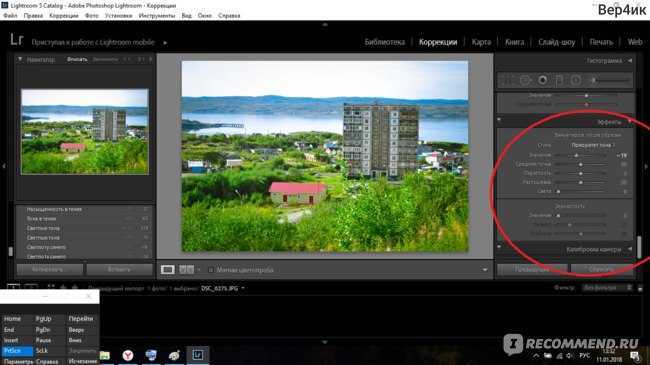Open the notification center icon in tray
This screenshot has height=365, width=650.
[x=635, y=356]
